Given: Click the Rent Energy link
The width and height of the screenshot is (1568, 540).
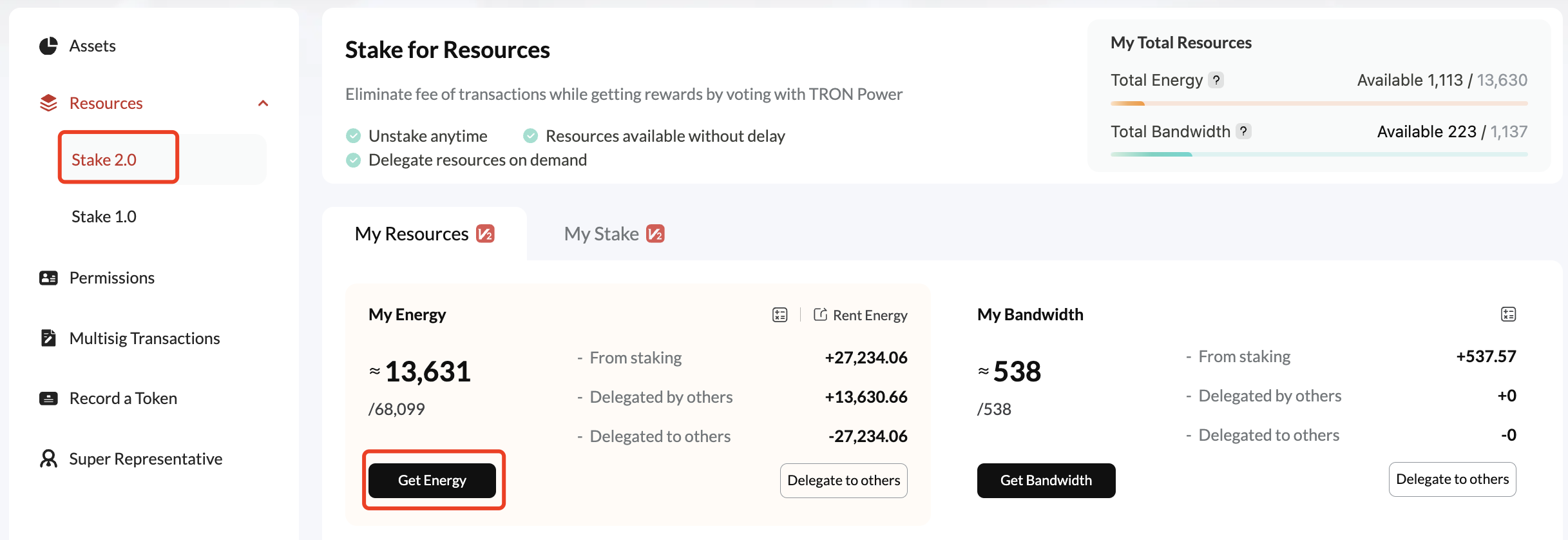Looking at the screenshot, I should point(861,315).
